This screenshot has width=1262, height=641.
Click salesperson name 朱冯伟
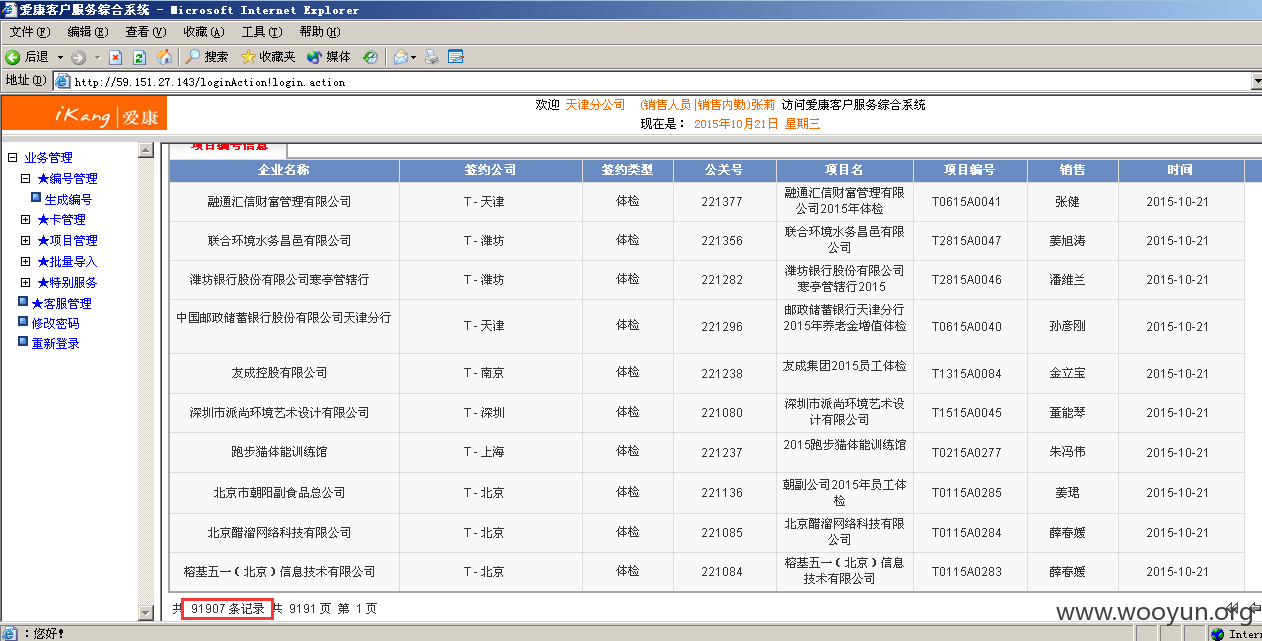coord(1067,453)
